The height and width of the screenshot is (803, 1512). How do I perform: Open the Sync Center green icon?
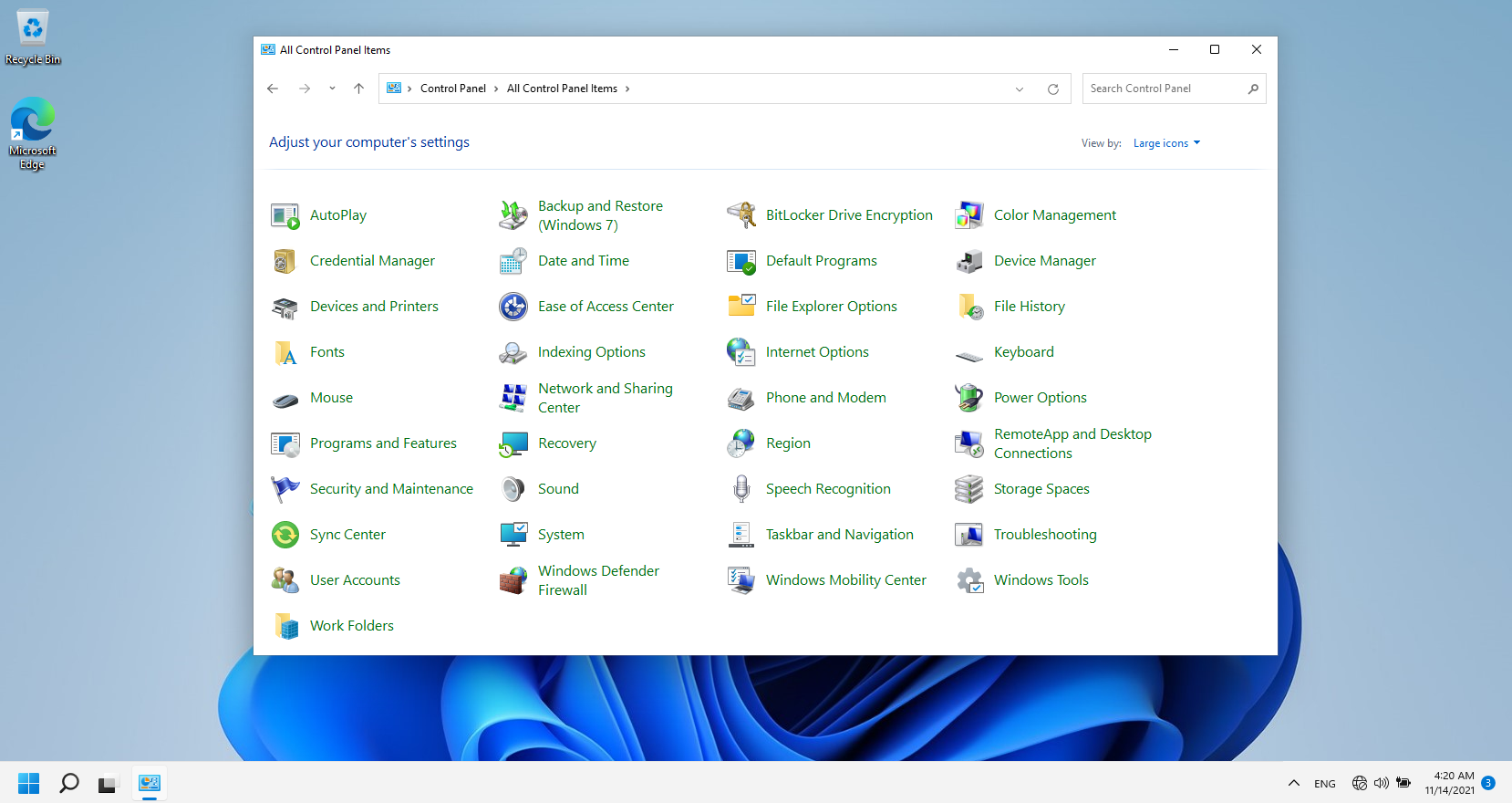285,535
